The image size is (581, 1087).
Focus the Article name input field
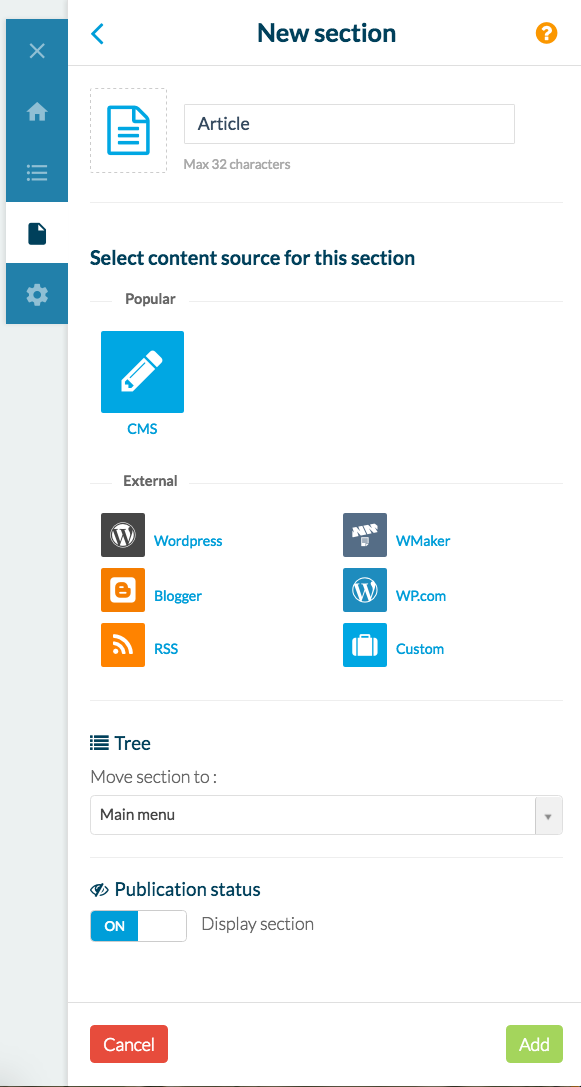point(349,124)
